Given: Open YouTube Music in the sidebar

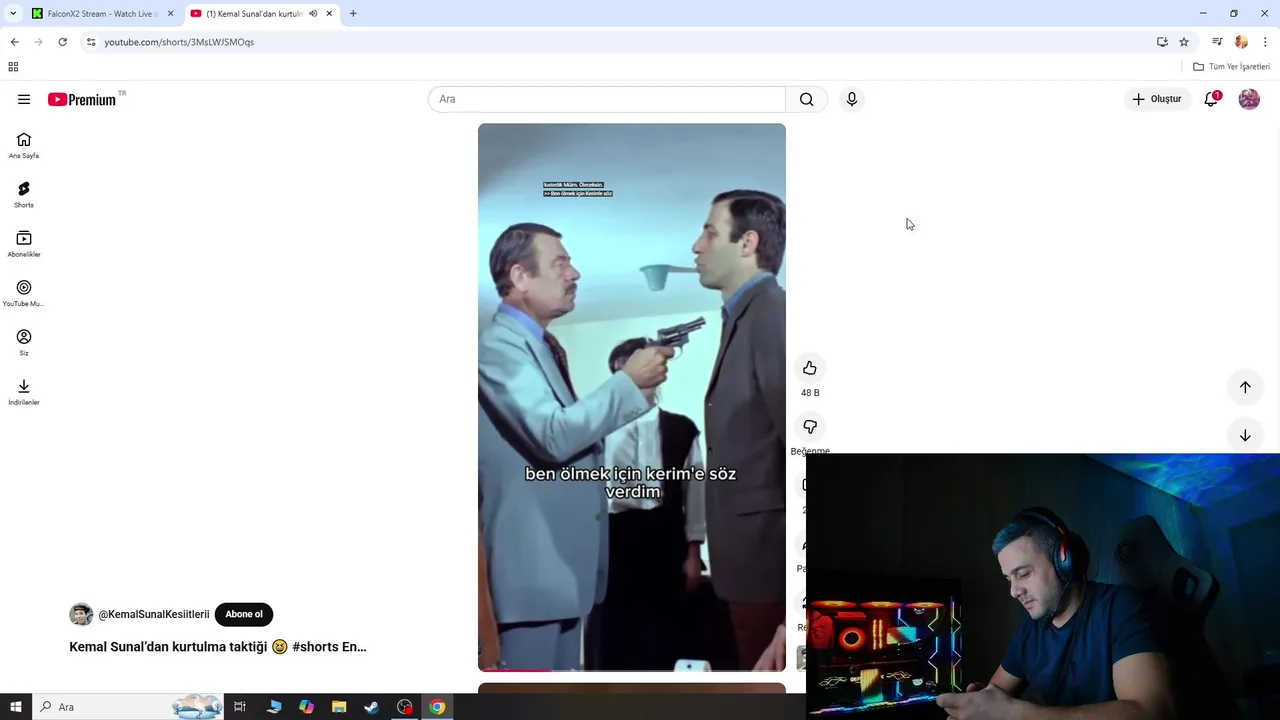Looking at the screenshot, I should click(x=24, y=293).
